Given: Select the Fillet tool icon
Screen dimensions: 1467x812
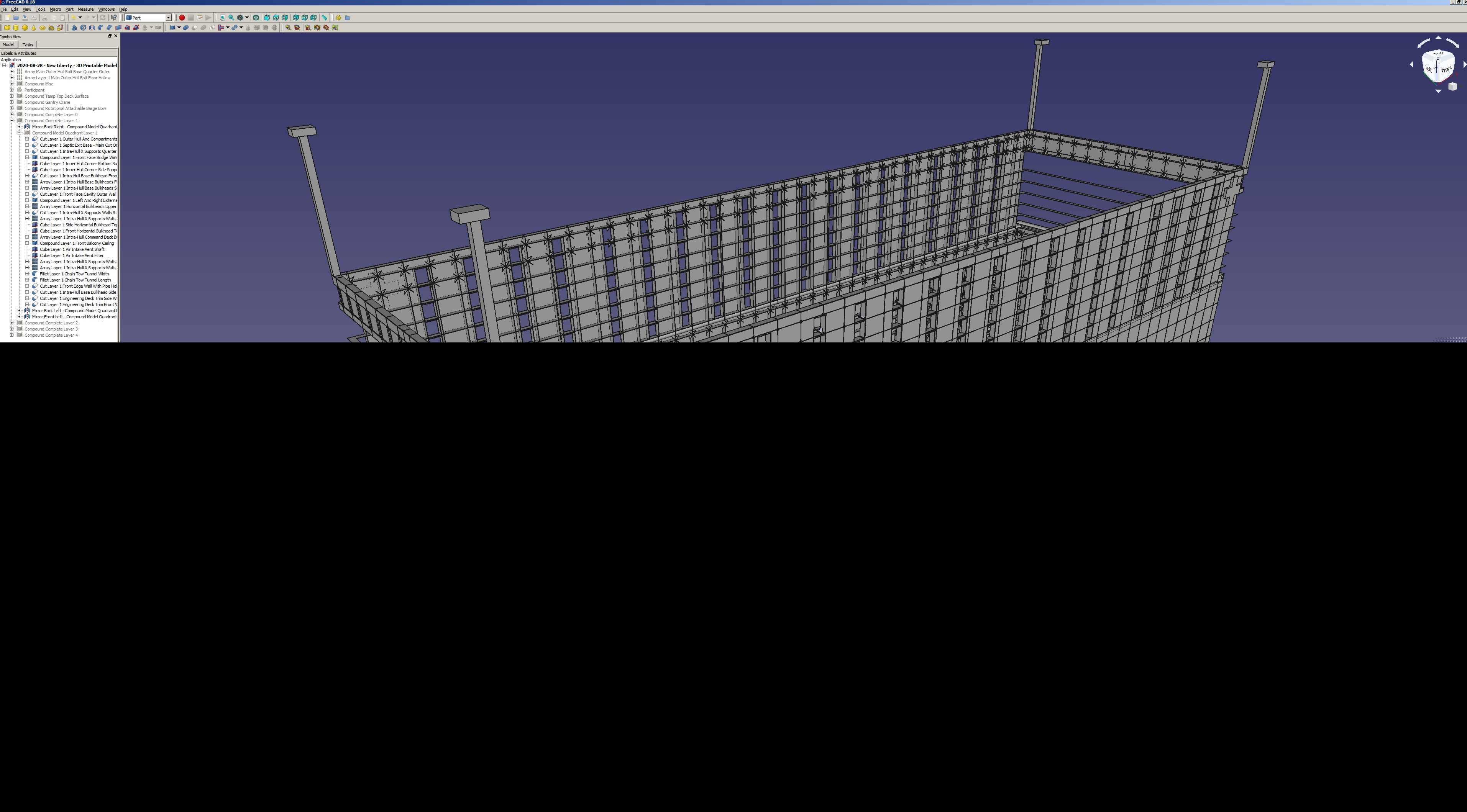Looking at the screenshot, I should coord(101,27).
